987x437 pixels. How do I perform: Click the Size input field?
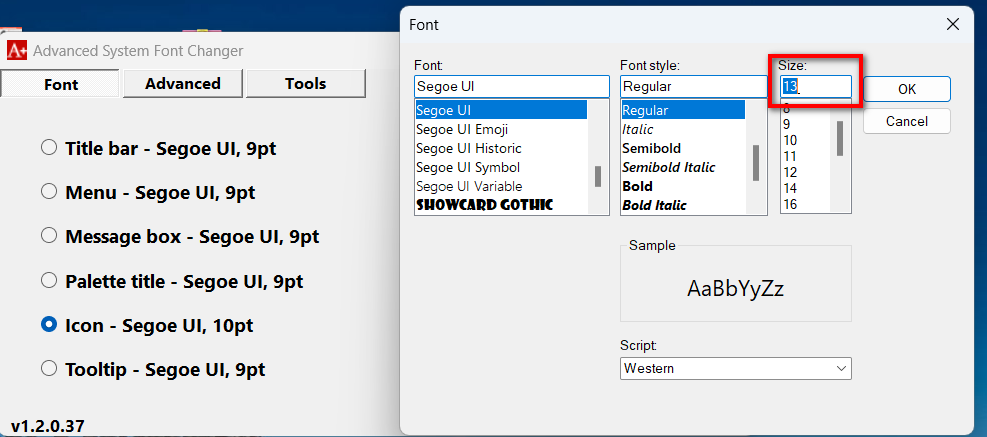pyautogui.click(x=816, y=86)
